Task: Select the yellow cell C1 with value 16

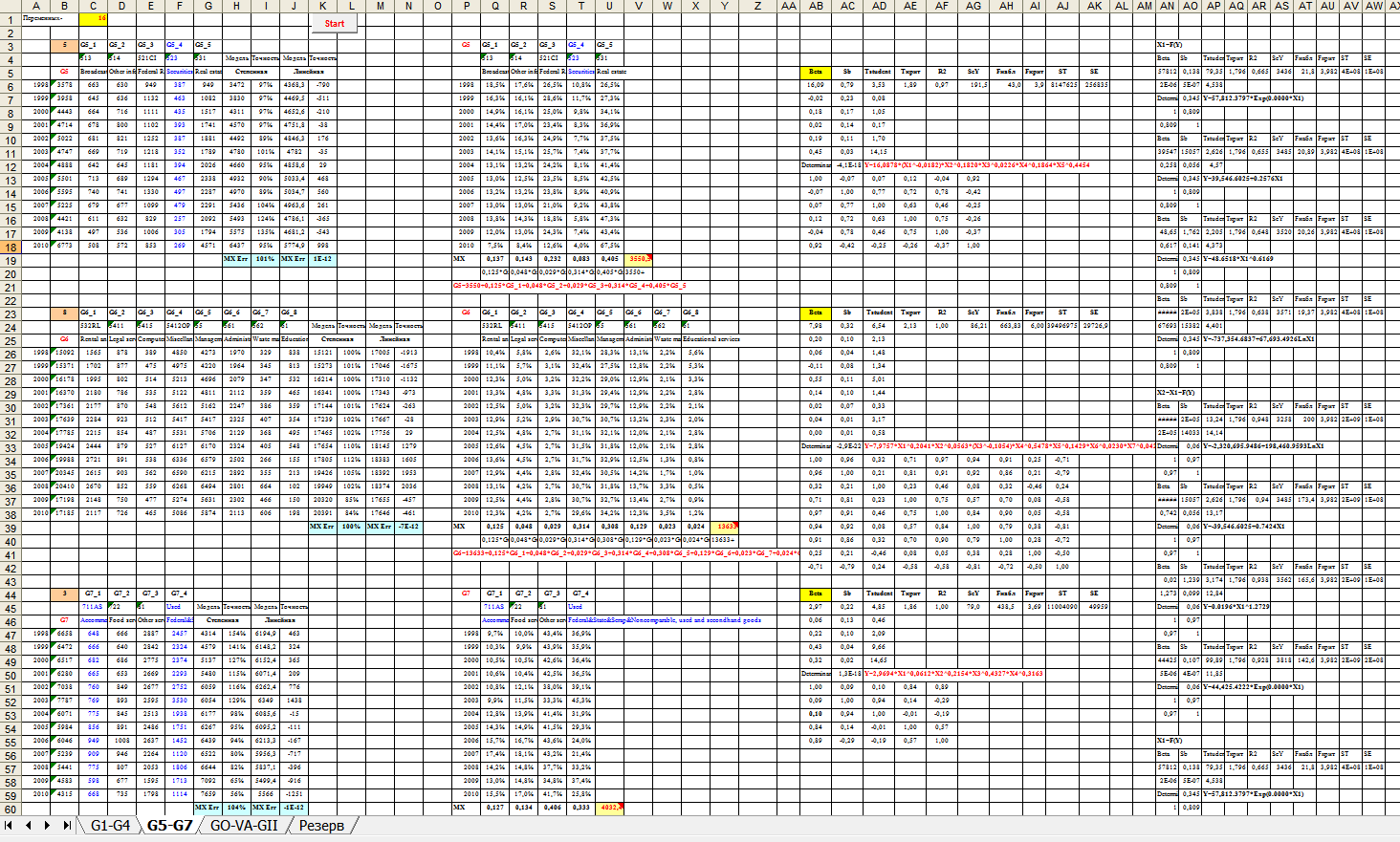Action: 94,18
